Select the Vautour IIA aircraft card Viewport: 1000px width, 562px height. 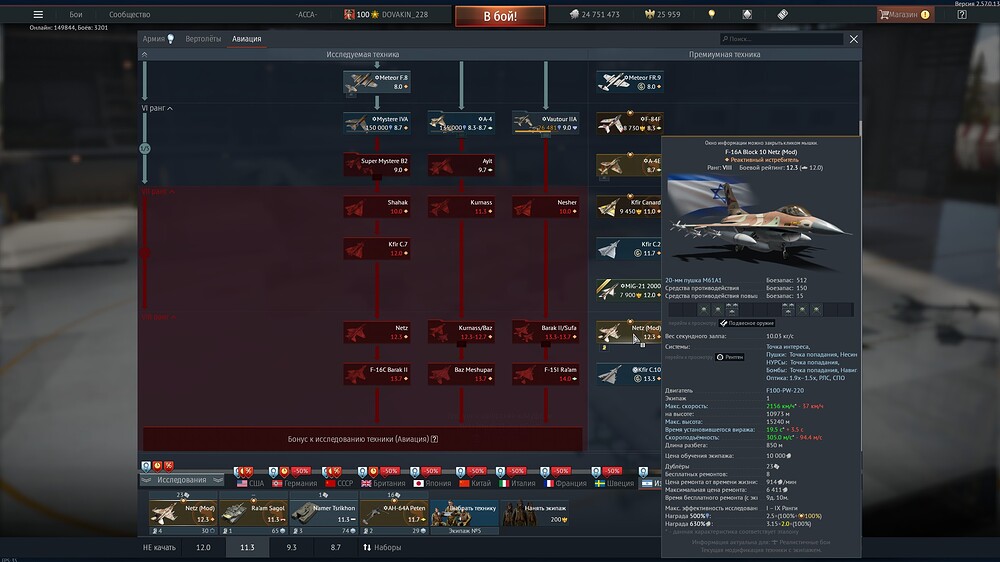545,123
